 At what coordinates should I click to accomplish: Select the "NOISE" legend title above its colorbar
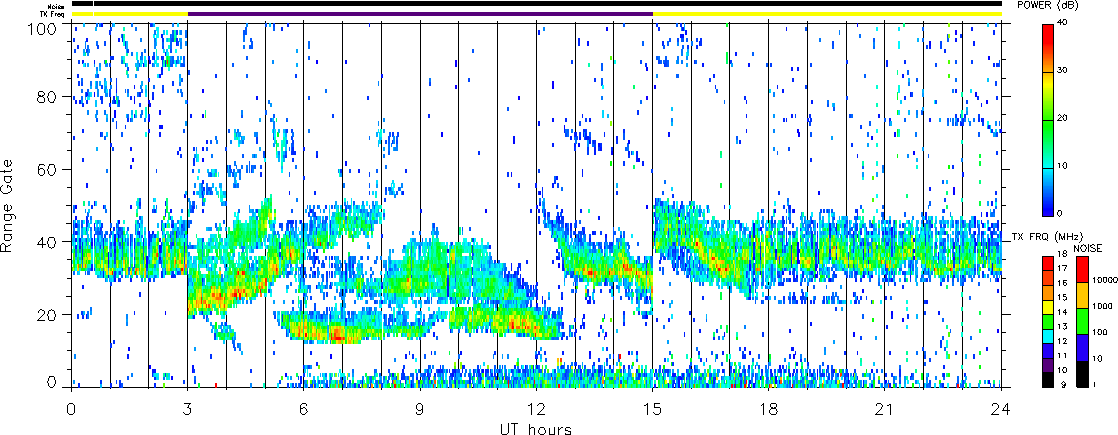[x=1088, y=248]
